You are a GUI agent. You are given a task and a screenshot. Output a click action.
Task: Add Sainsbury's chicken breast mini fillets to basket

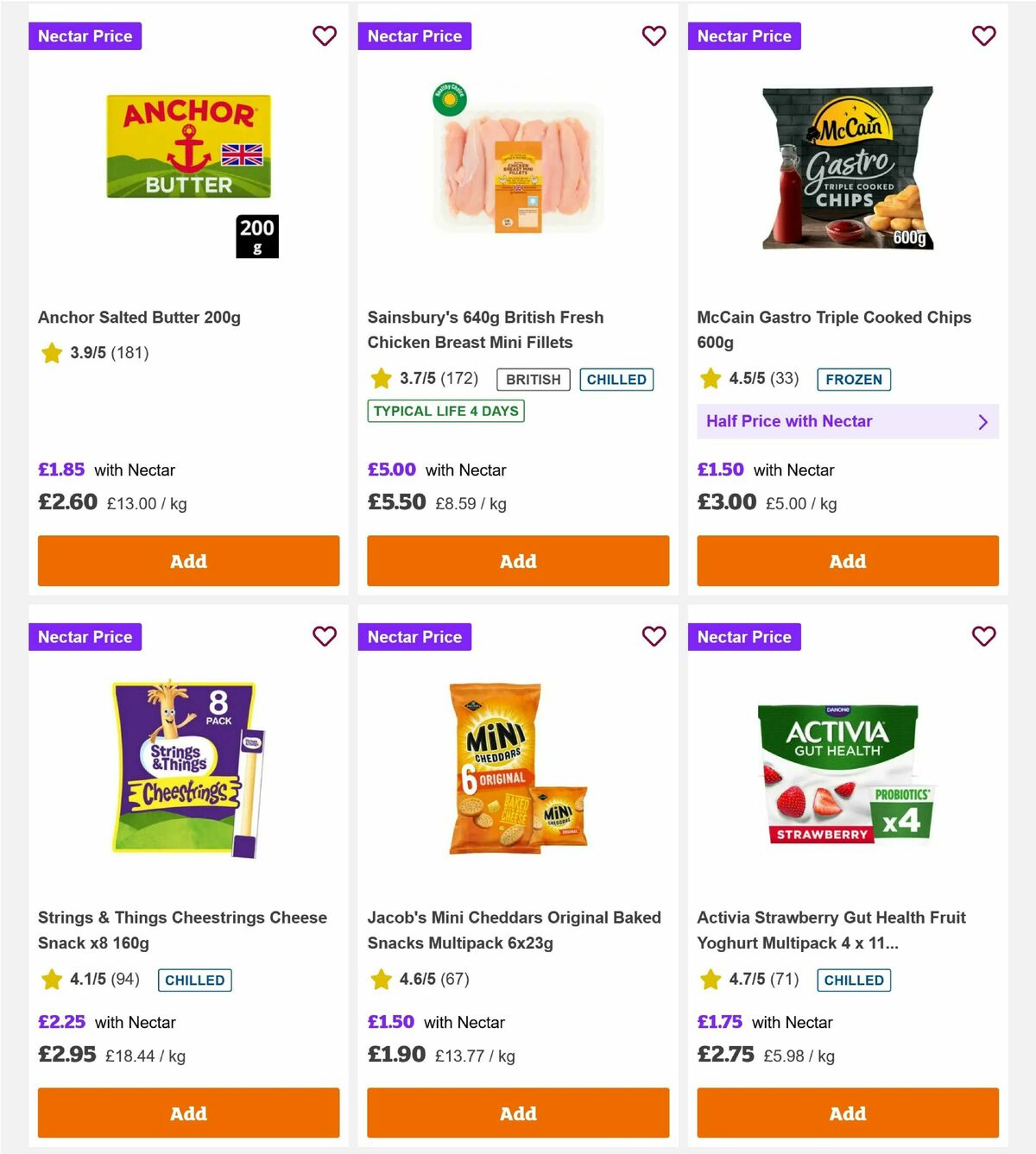coord(518,561)
